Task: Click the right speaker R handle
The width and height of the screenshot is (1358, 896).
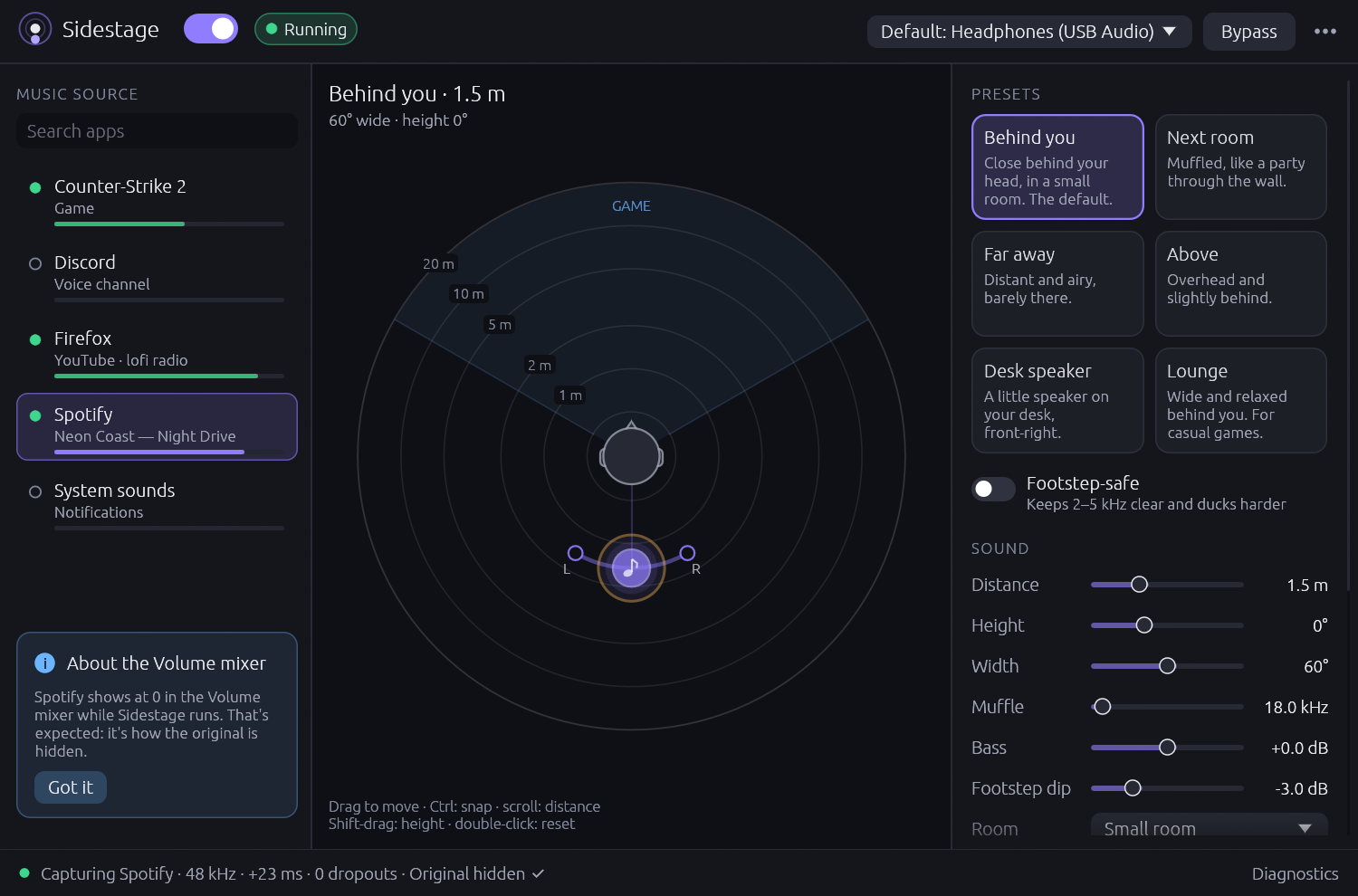Action: 687,553
